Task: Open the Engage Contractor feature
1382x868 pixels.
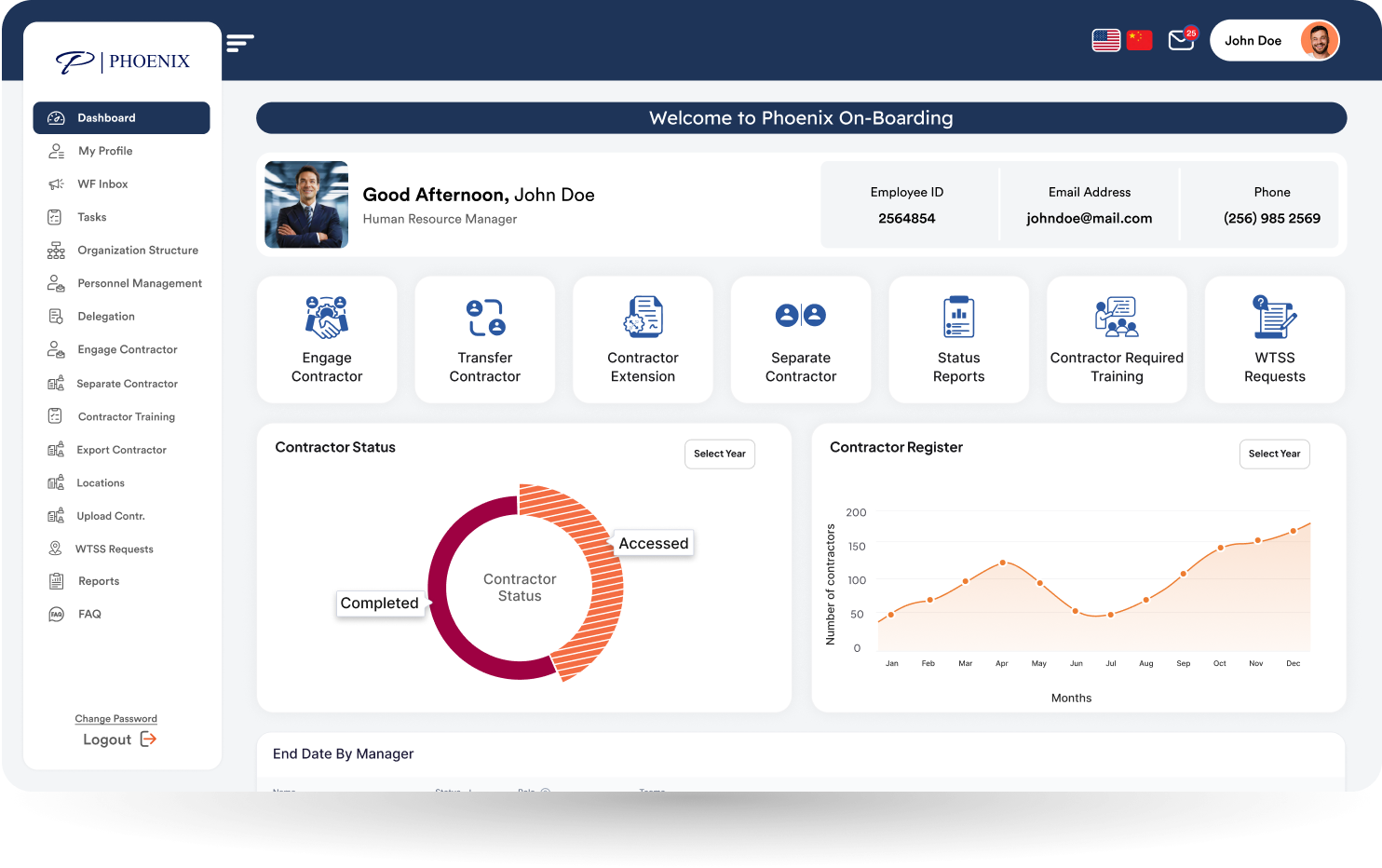Action: [327, 339]
